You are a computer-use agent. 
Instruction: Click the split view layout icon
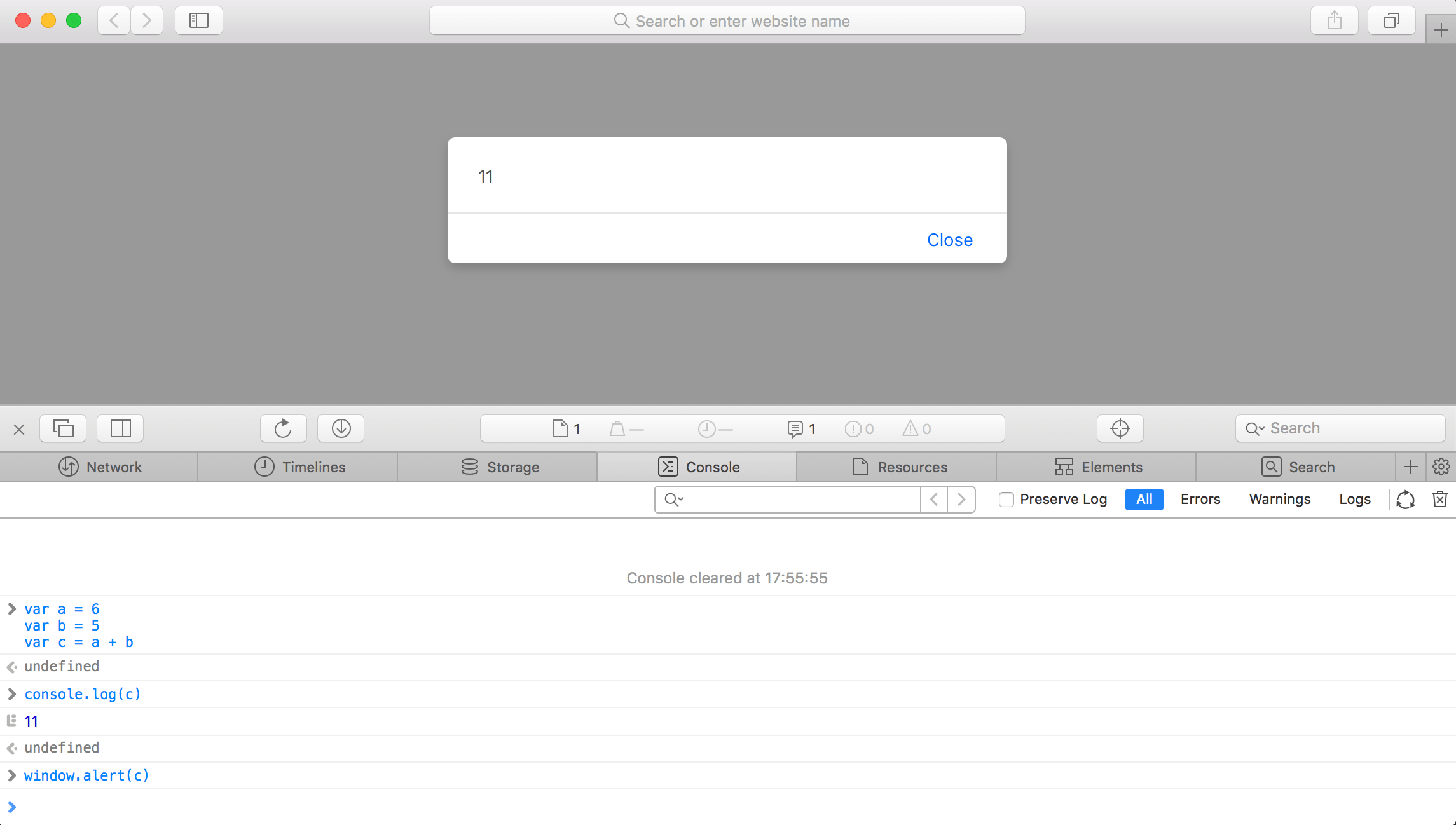[x=120, y=428]
